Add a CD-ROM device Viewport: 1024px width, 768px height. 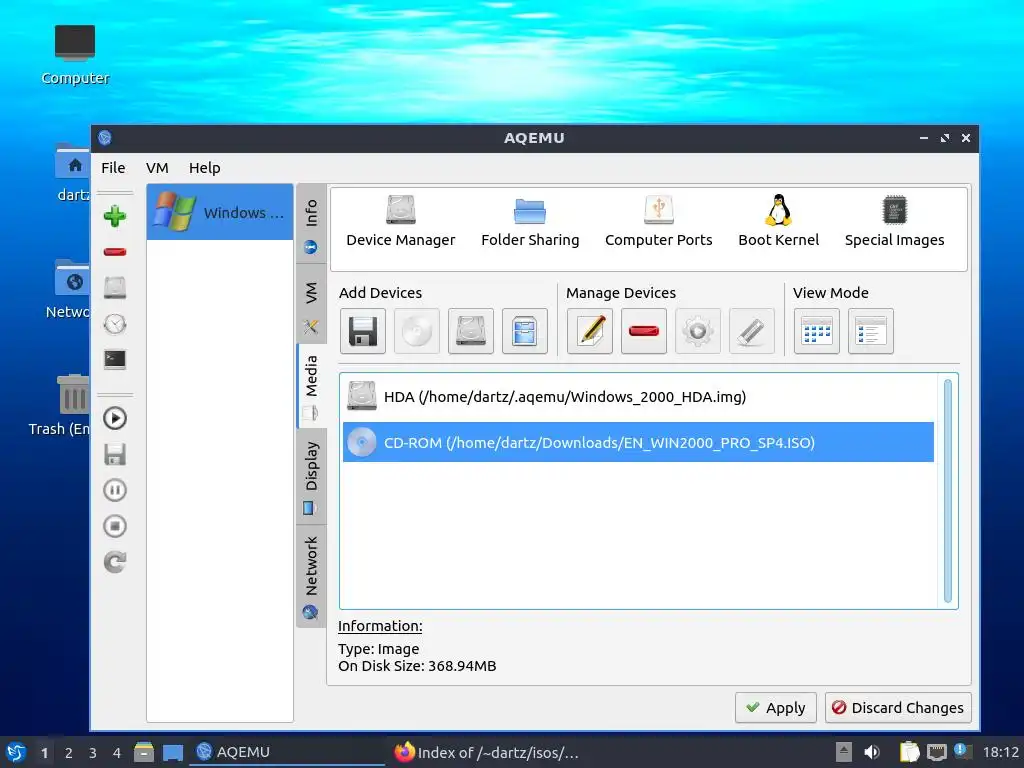(x=417, y=331)
